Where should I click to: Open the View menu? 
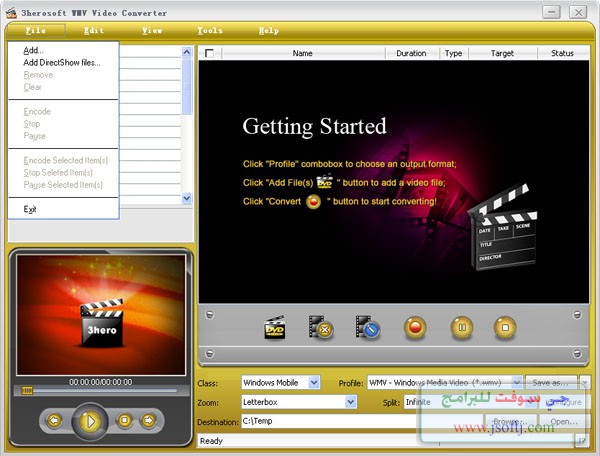tap(152, 31)
